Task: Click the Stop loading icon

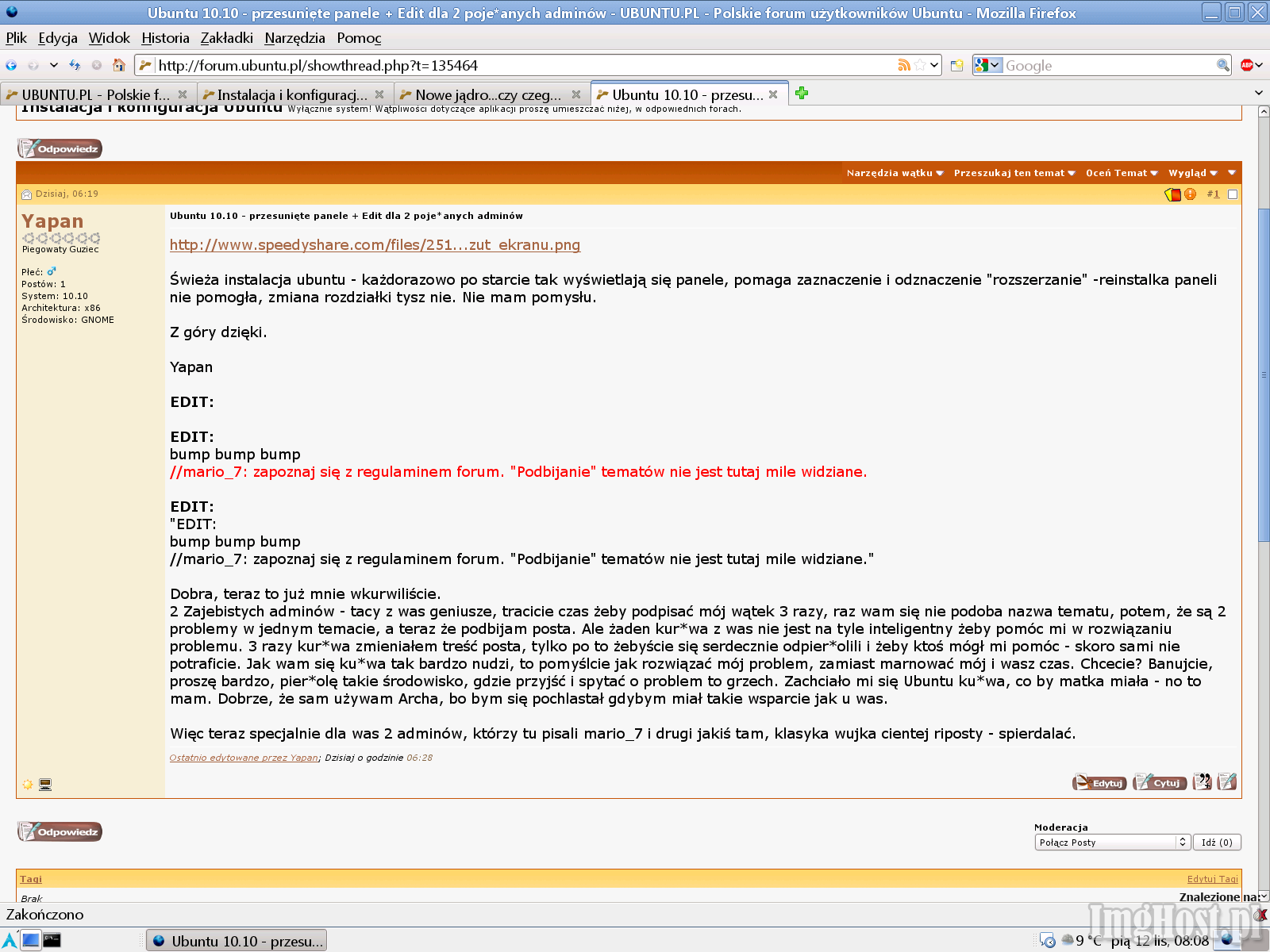Action: [x=97, y=65]
